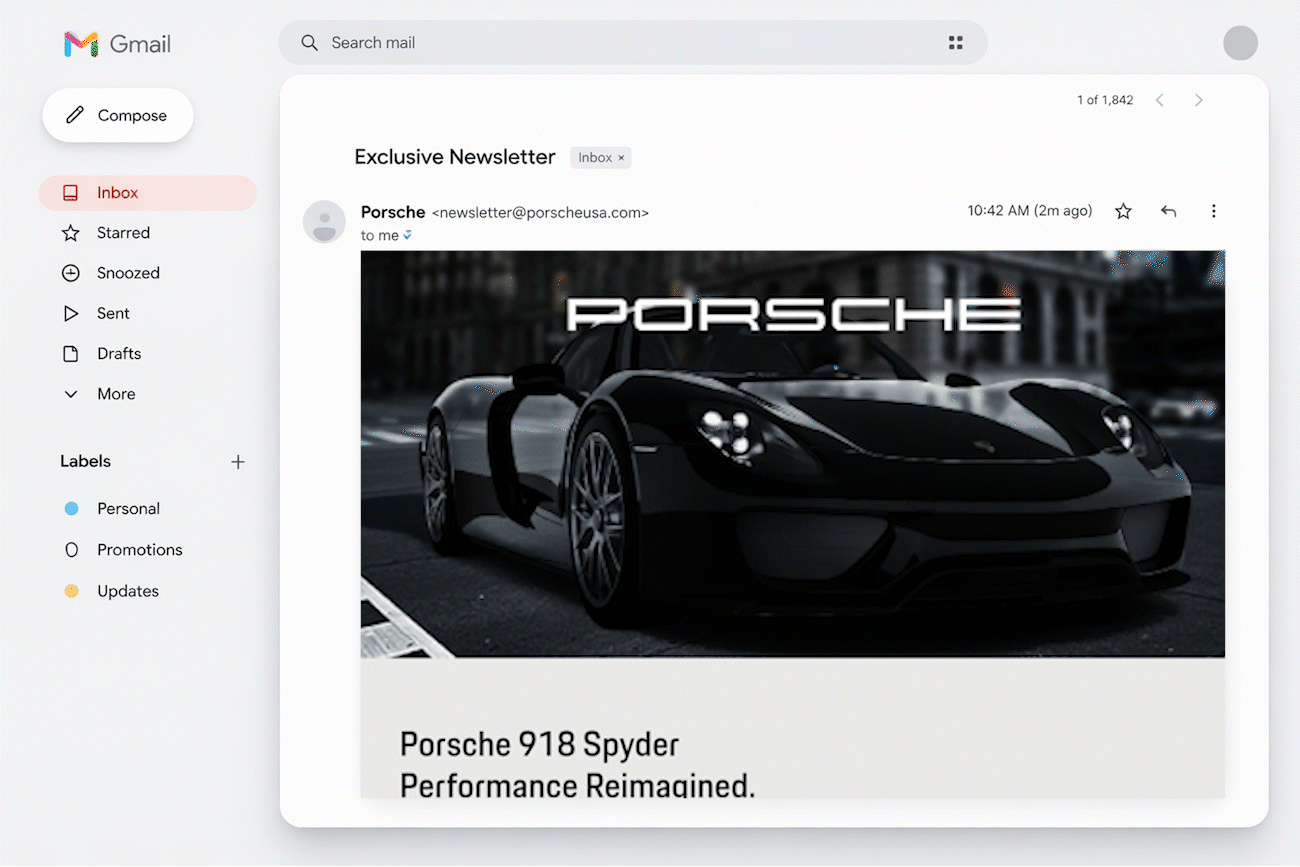This screenshot has width=1300, height=867.
Task: Remove the Inbox label tag
Action: (x=621, y=158)
